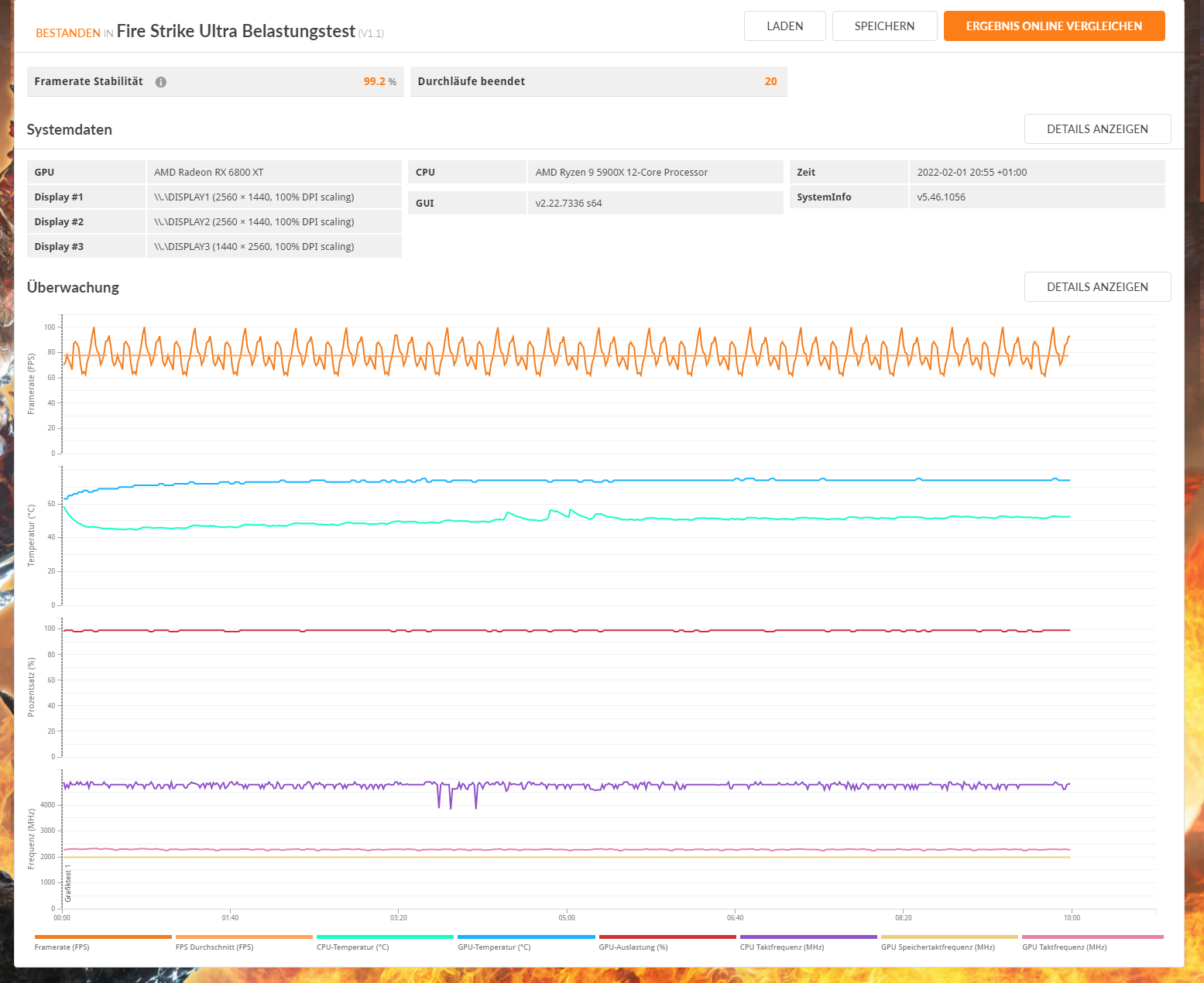The height and width of the screenshot is (983, 1204).
Task: Toggle FPS Durchschnitt (FPS) legend swatch
Action: pyautogui.click(x=244, y=937)
